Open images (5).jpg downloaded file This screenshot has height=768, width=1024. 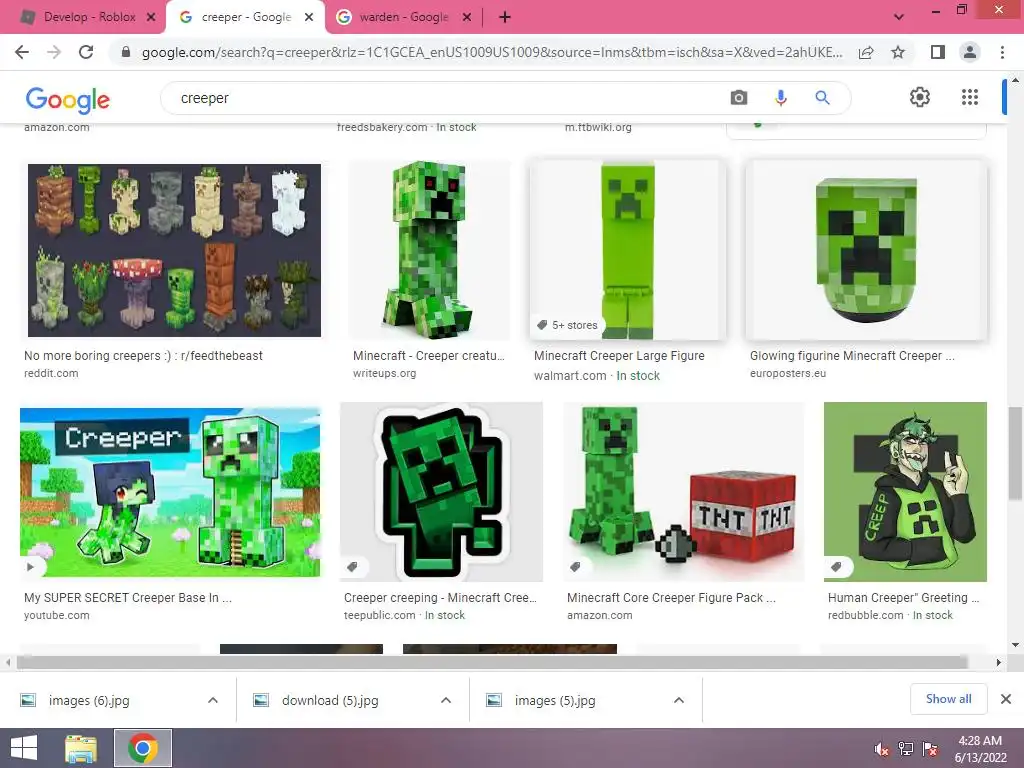tap(554, 701)
